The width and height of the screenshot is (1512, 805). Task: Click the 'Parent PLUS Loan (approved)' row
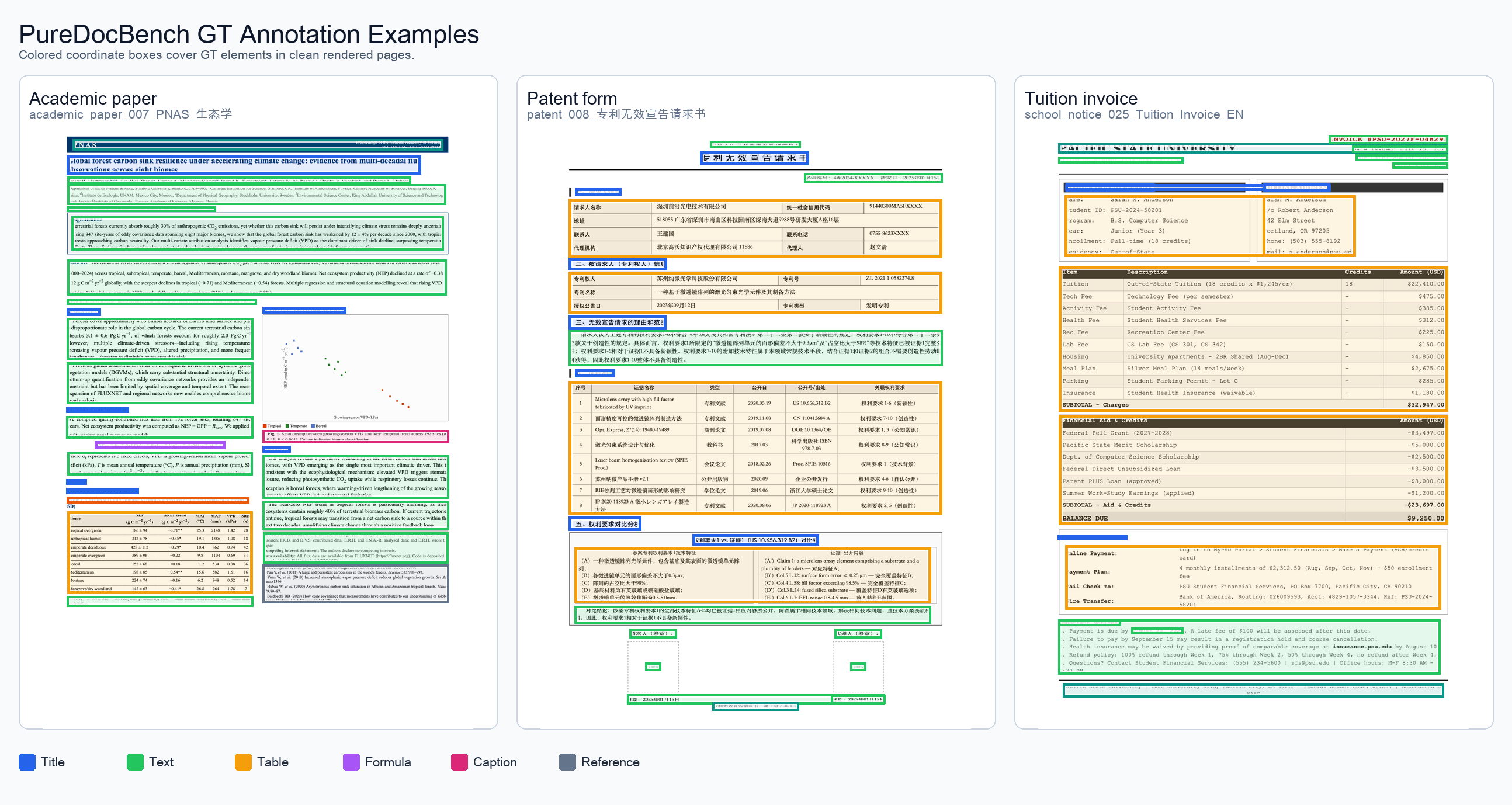point(1253,481)
